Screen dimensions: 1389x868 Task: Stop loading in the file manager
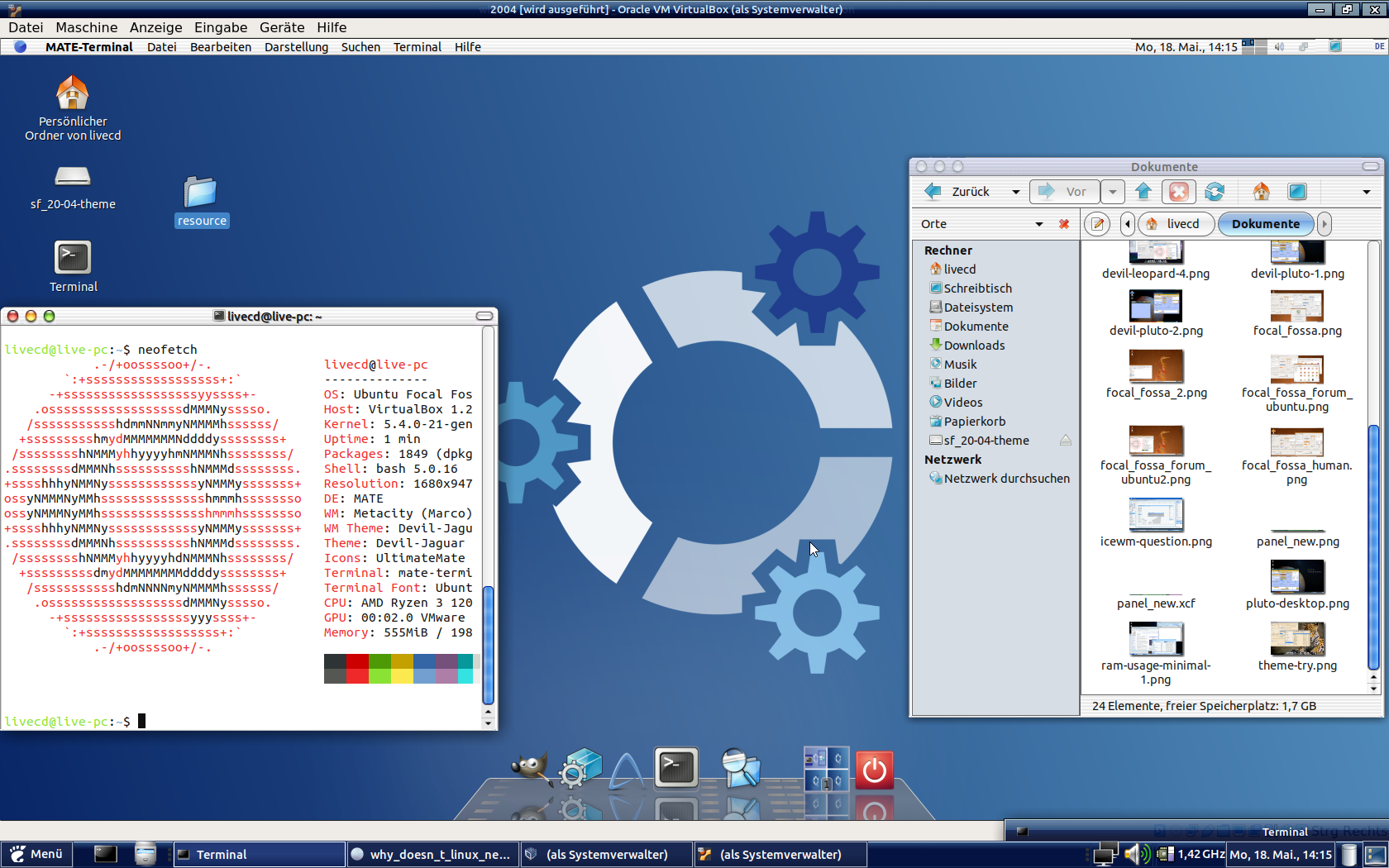[1179, 192]
